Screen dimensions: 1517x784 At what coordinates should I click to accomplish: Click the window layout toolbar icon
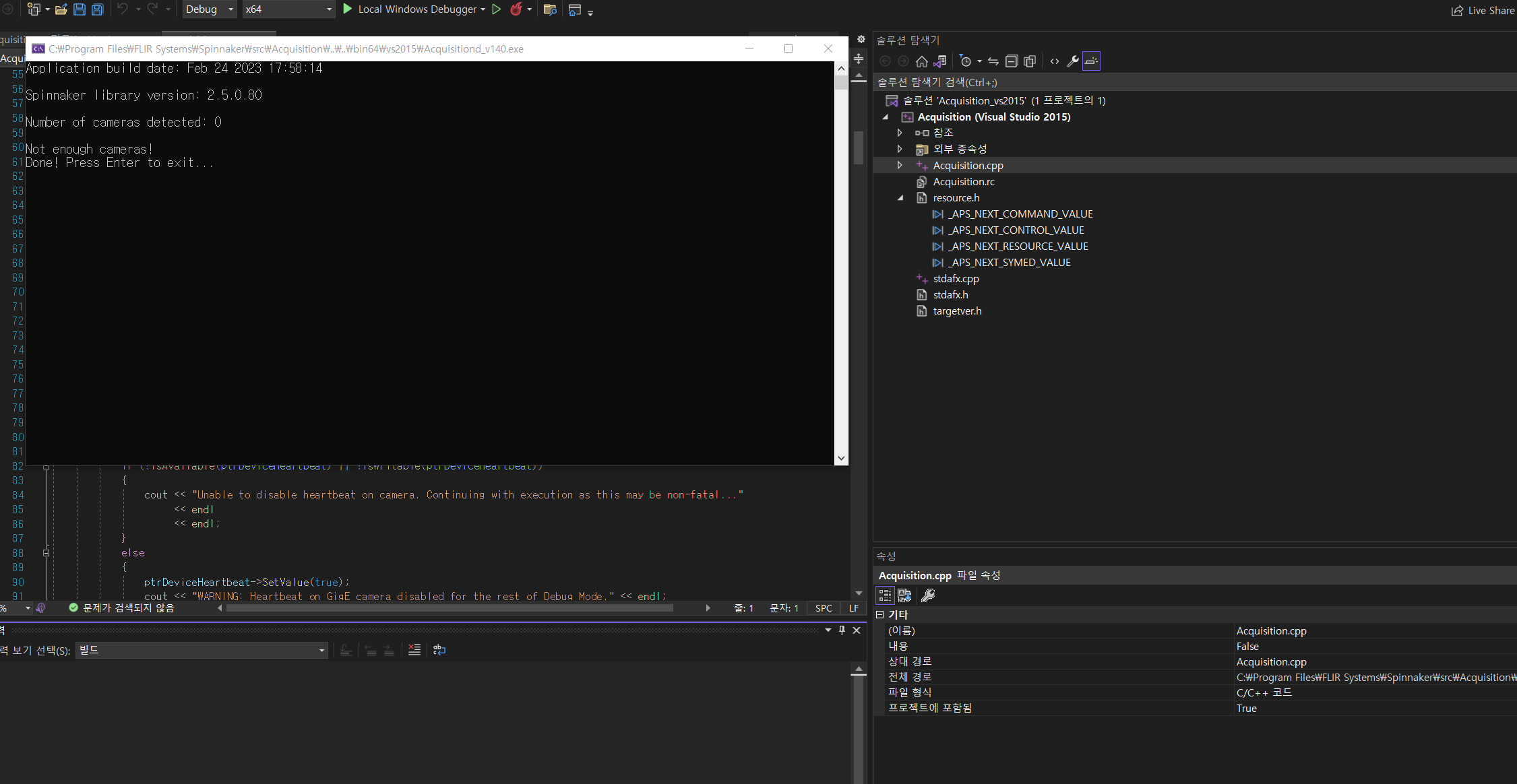pos(575,9)
